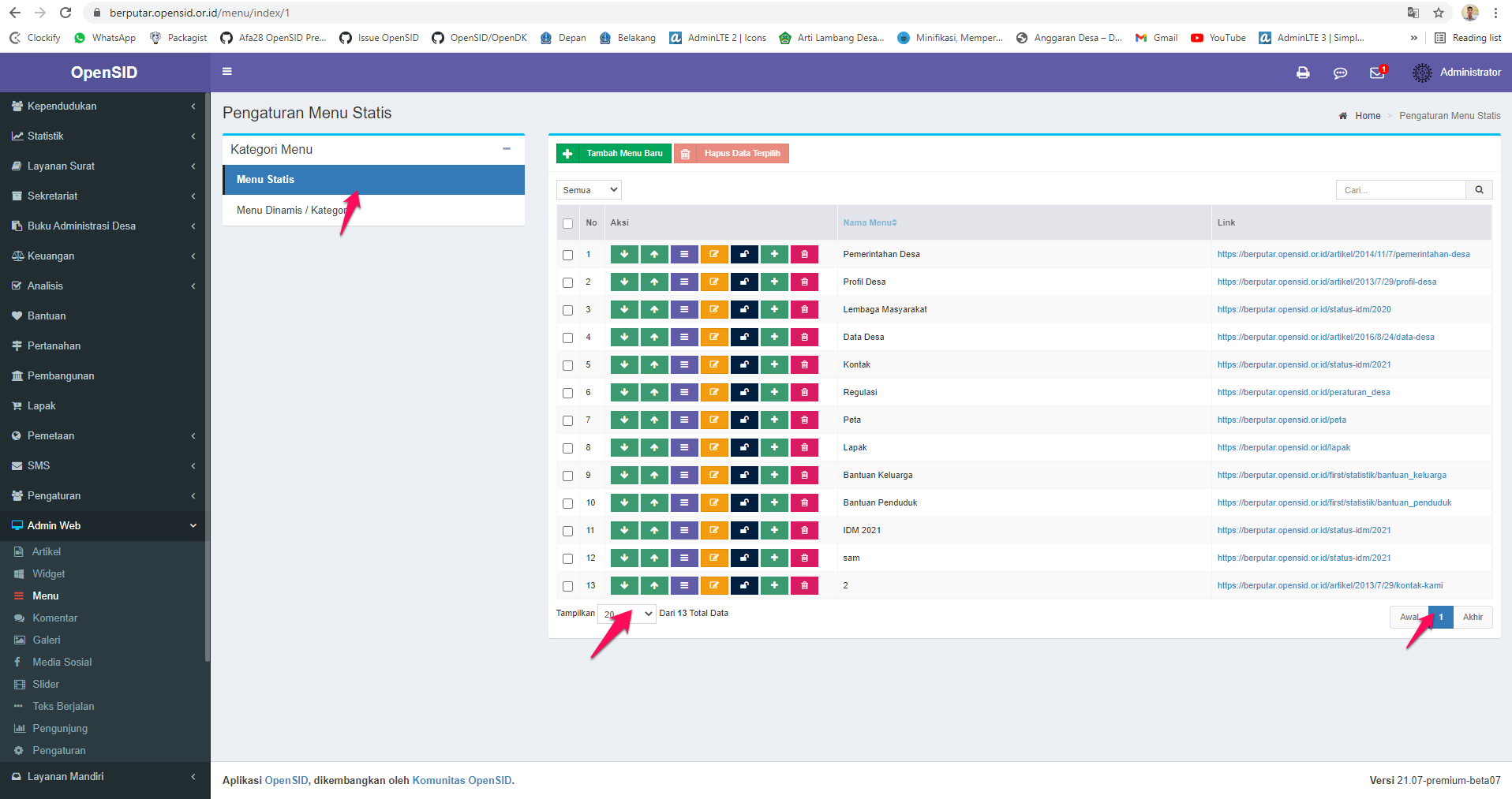Viewport: 1512px width, 799px height.
Task: Move the Profil Desa menu up
Action: (x=654, y=282)
